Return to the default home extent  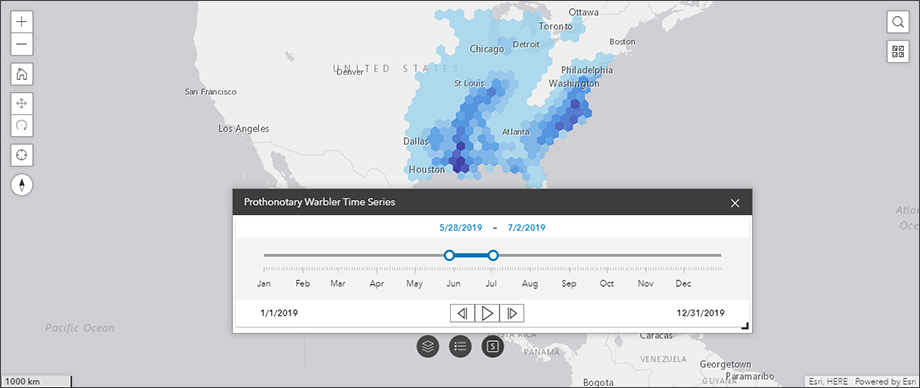(x=22, y=74)
